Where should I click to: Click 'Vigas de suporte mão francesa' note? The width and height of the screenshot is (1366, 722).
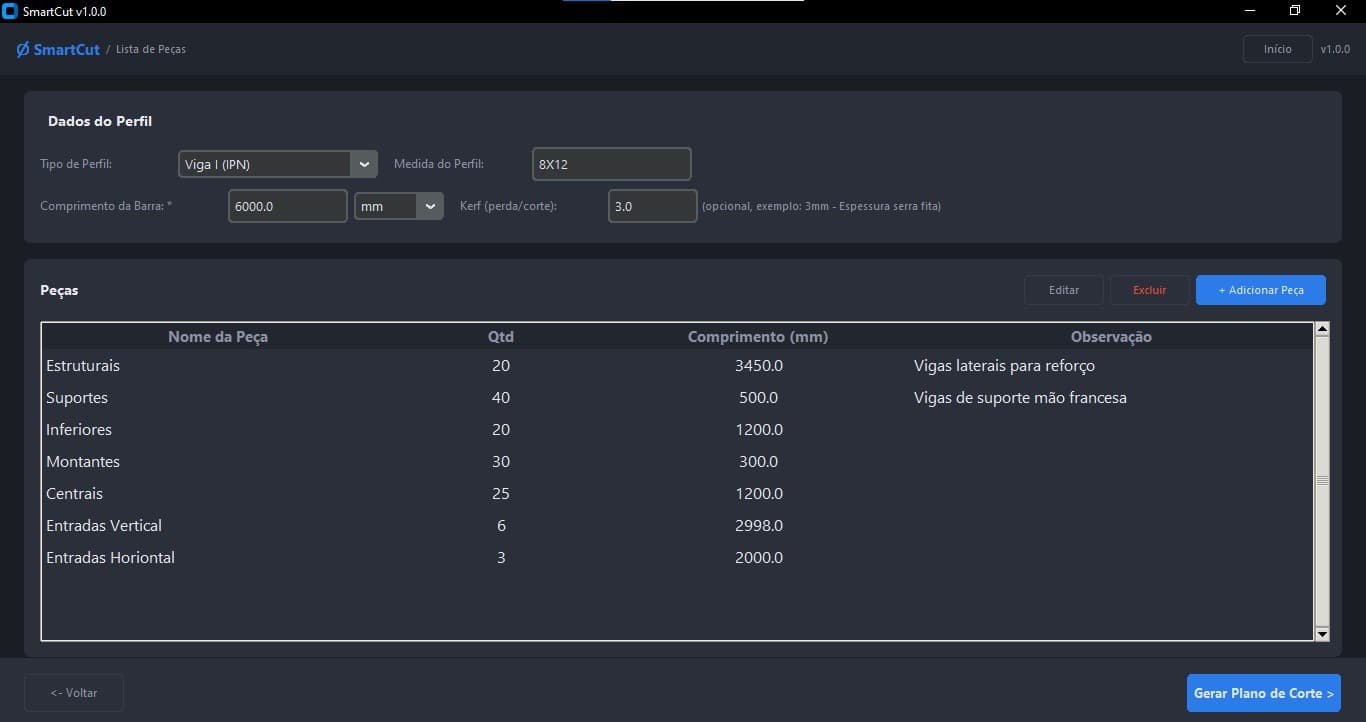point(1020,398)
